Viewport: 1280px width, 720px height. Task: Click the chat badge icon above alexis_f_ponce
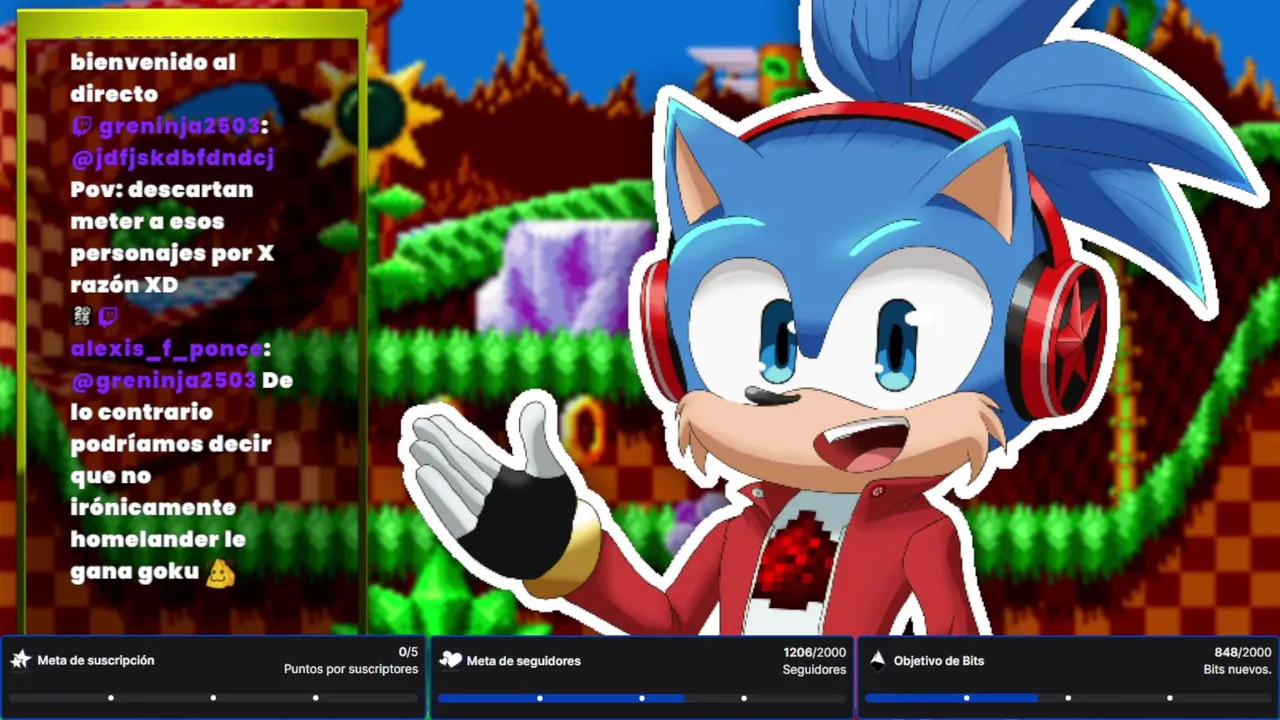[82, 317]
